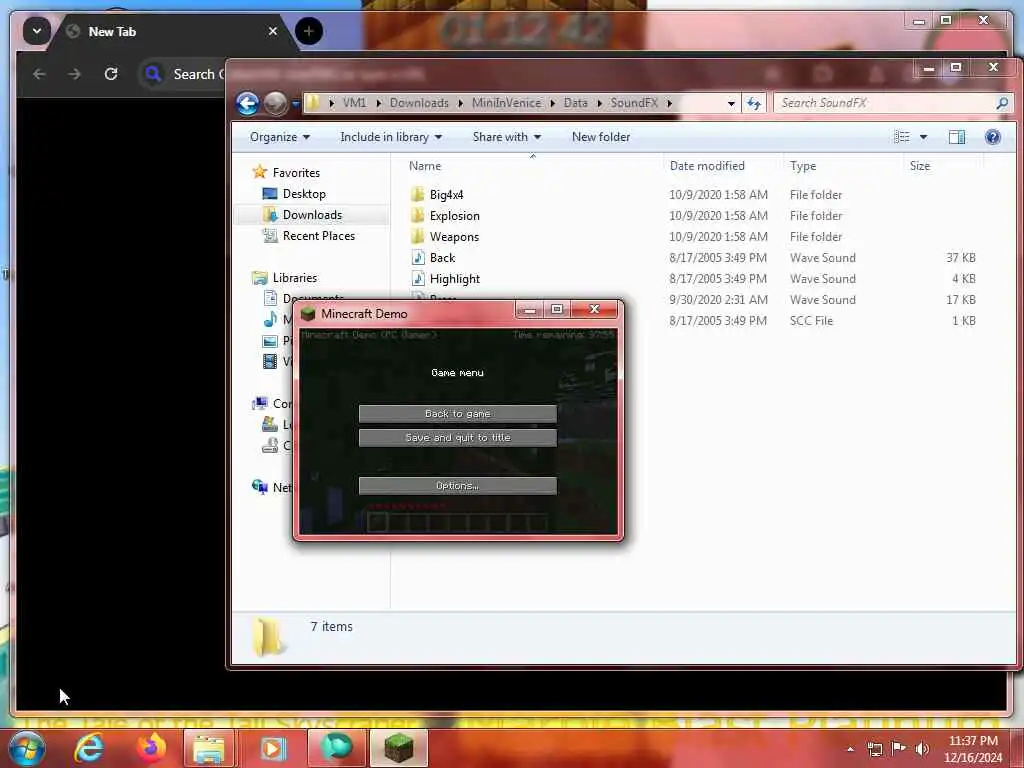Open a new browser tab
The width and height of the screenshot is (1024, 768).
[309, 31]
